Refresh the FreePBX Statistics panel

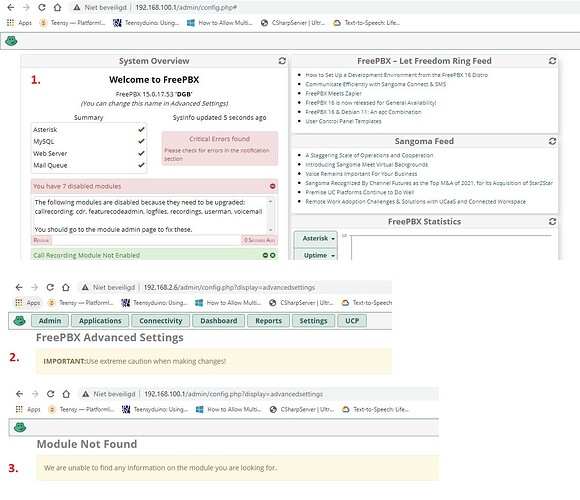[552, 221]
